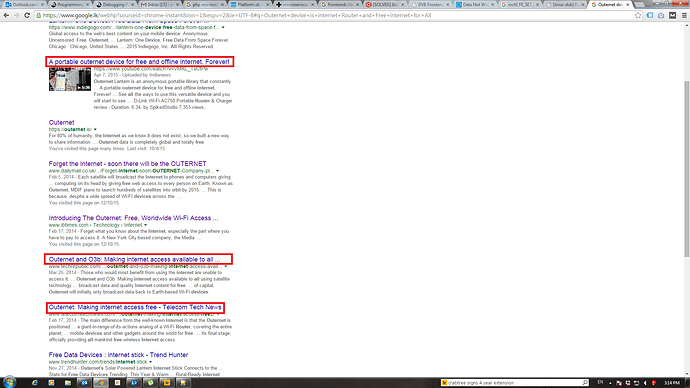The width and height of the screenshot is (690, 388).
Task: Click the browser back arrow
Action: [x=6, y=15]
